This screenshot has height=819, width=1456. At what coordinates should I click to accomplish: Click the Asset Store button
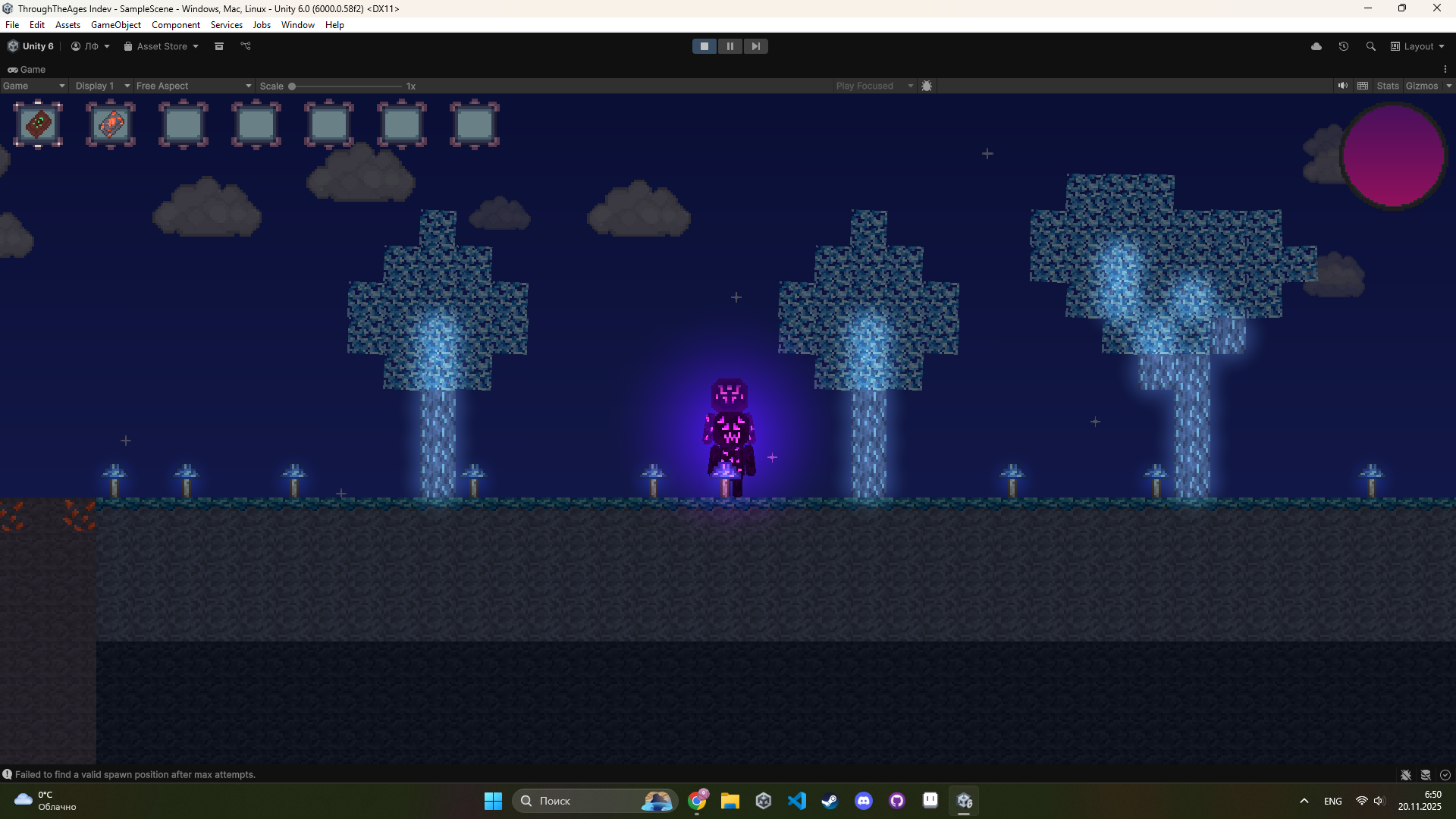pos(161,46)
